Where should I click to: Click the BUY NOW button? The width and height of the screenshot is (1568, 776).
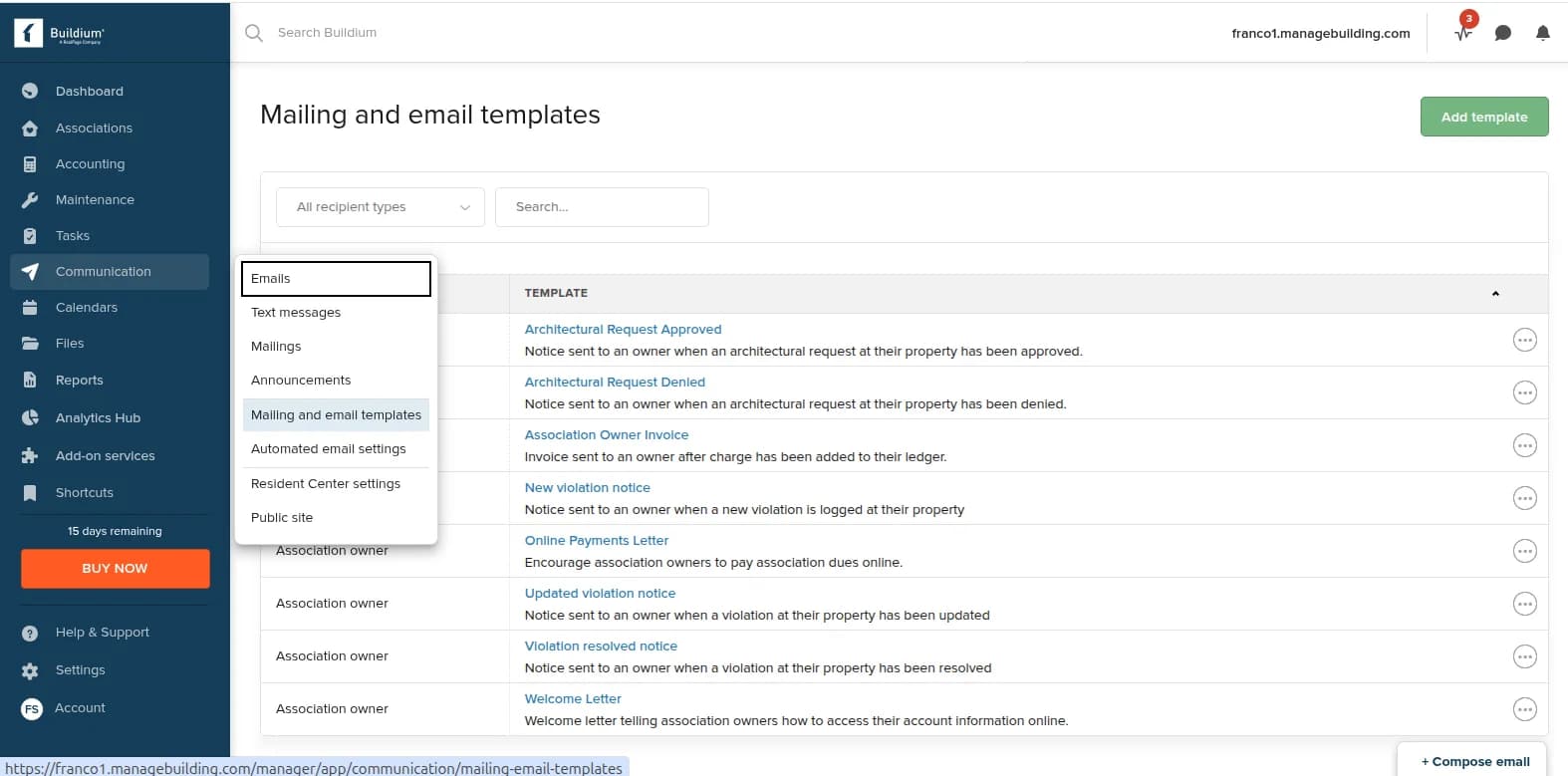tap(116, 569)
